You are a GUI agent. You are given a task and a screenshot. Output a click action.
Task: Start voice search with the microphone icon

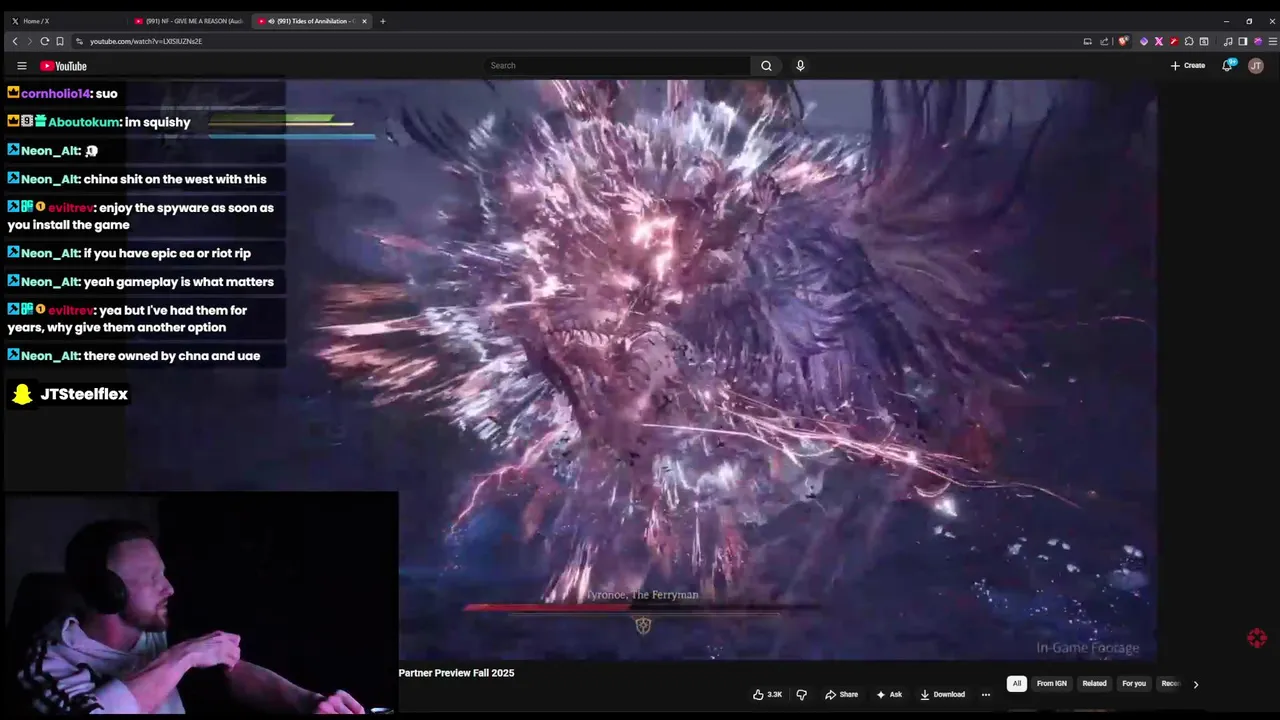tap(800, 66)
